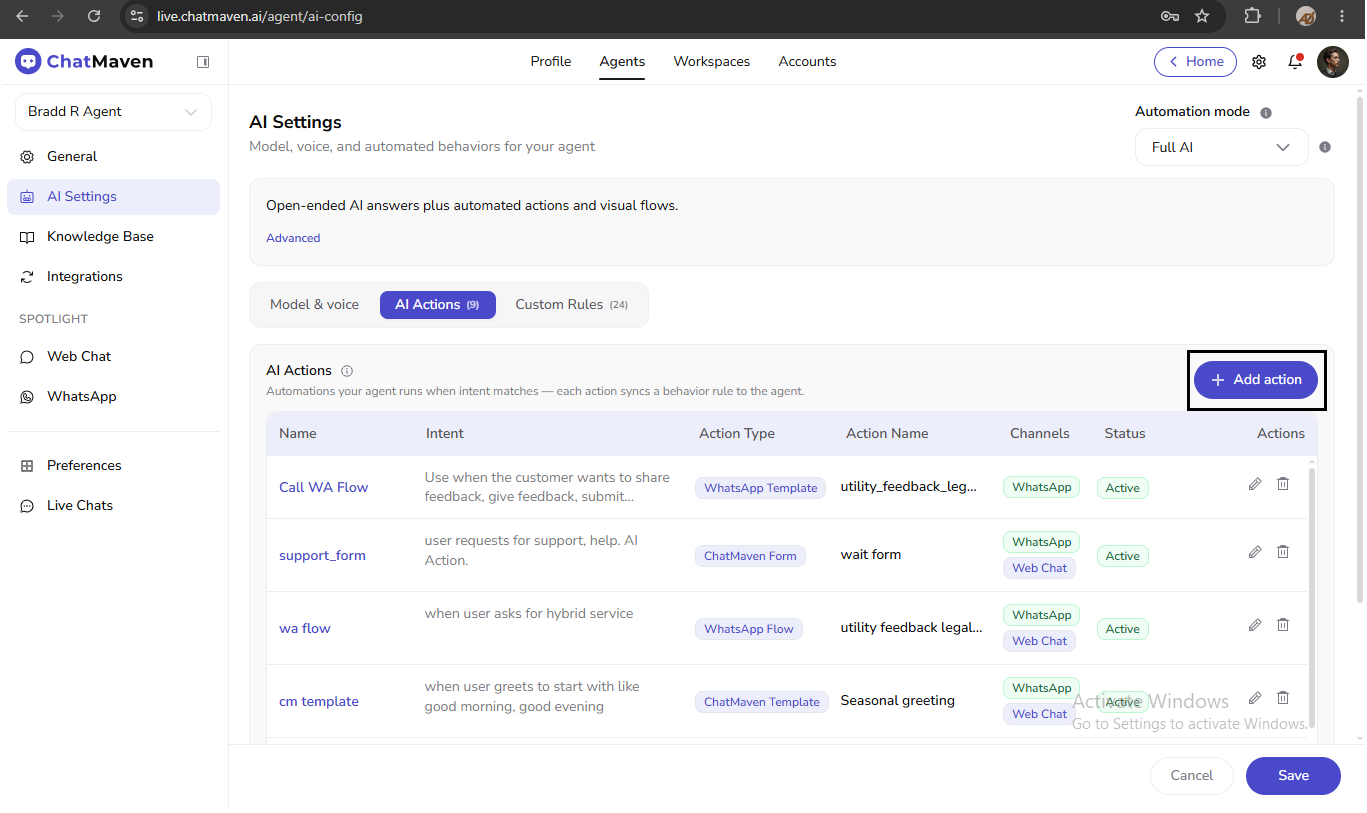Click info icon beside AI Actions heading
Image resolution: width=1367 pixels, height=813 pixels.
pos(347,371)
